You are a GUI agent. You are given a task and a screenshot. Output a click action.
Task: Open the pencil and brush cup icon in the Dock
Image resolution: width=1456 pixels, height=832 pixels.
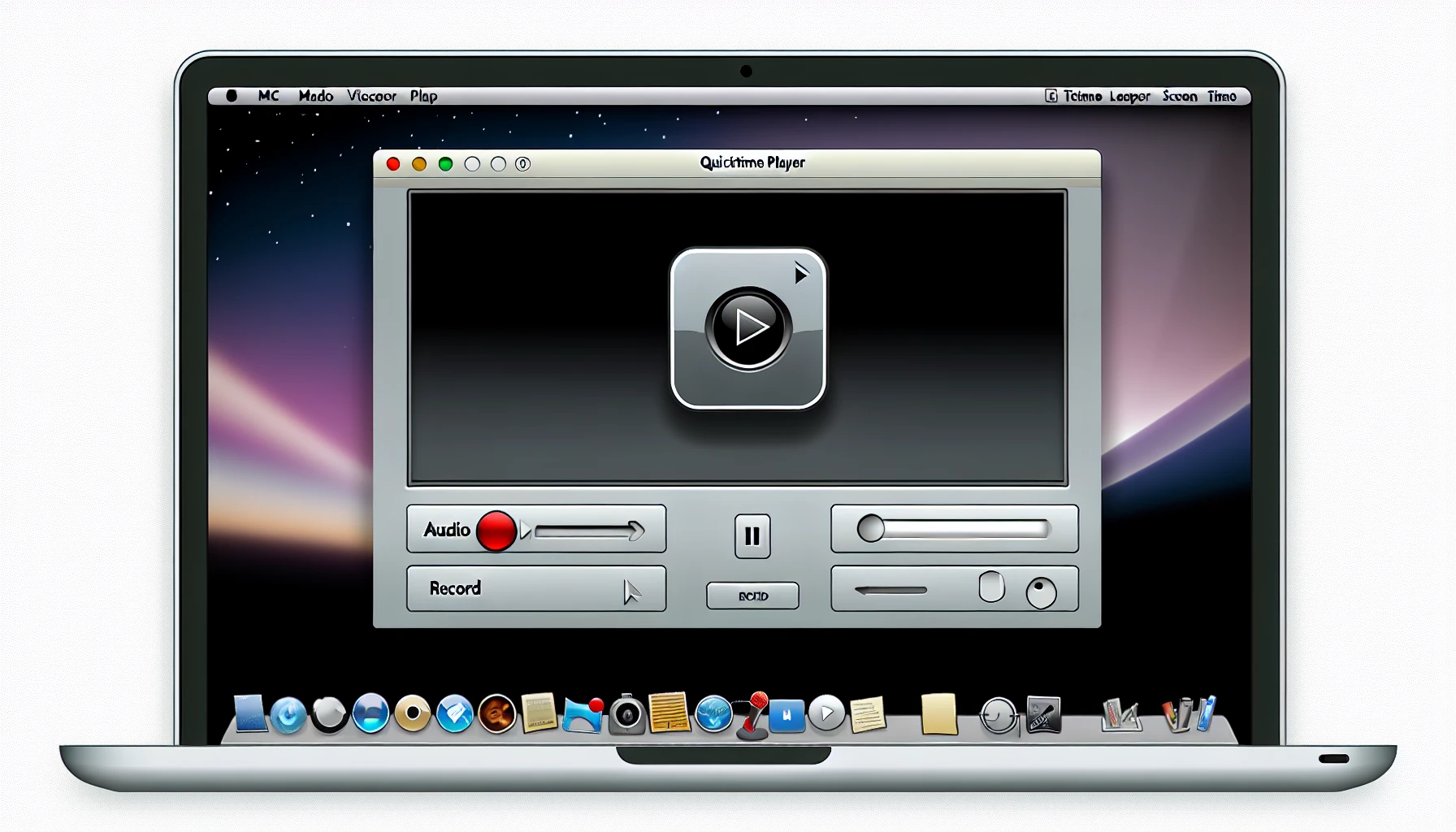[1189, 714]
